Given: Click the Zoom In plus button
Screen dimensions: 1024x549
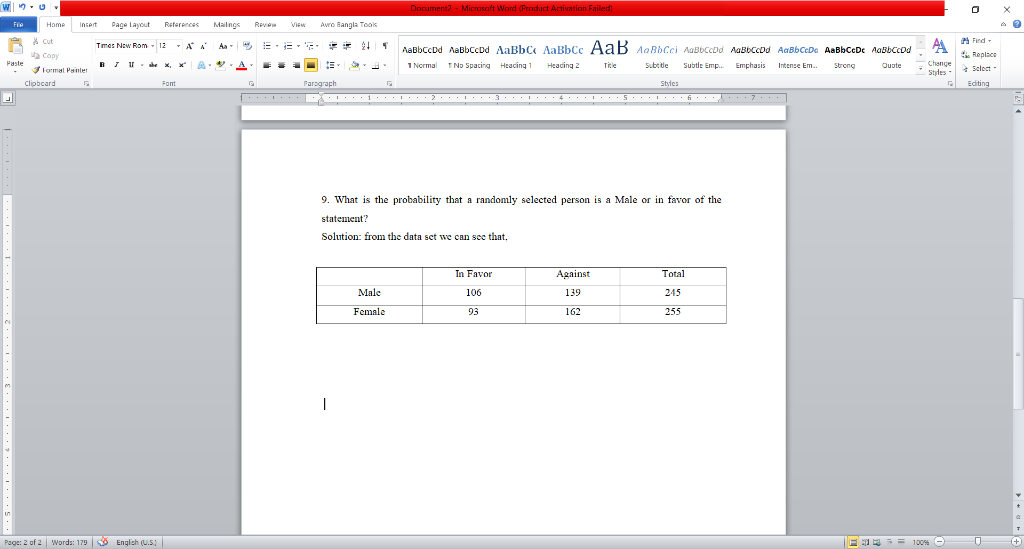Looking at the screenshot, I should pos(1016,542).
